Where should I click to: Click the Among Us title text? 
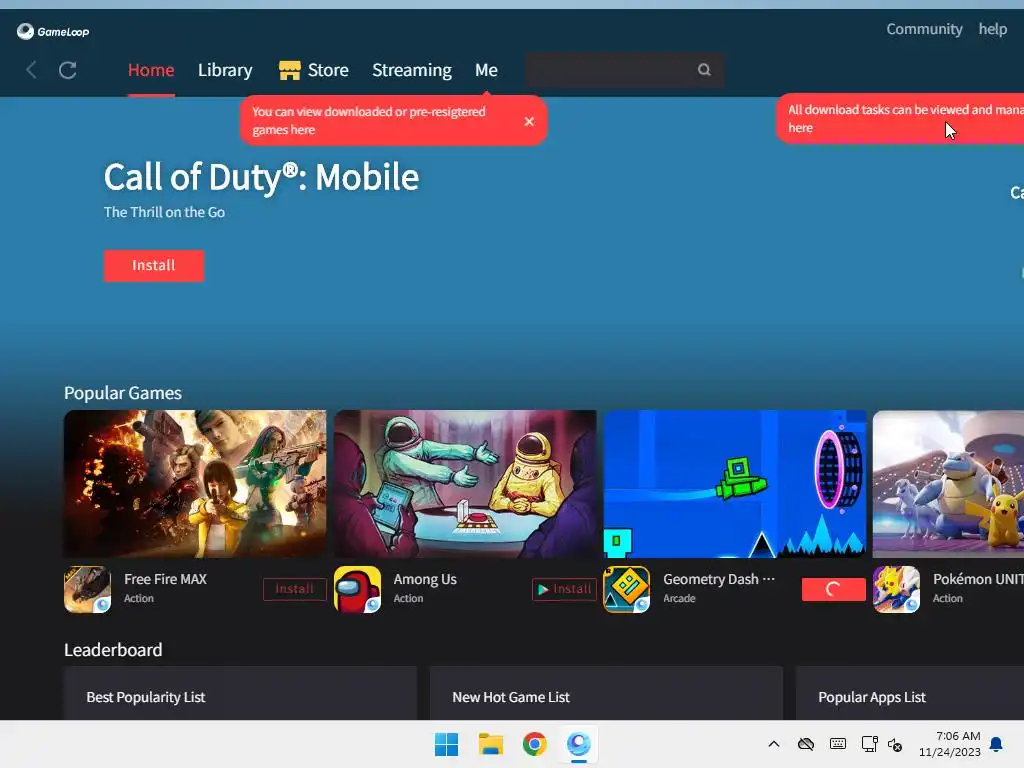pos(425,579)
